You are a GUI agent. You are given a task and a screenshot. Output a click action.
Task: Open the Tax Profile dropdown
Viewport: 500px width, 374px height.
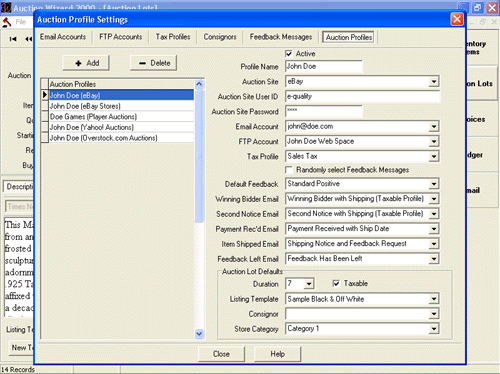[x=434, y=156]
